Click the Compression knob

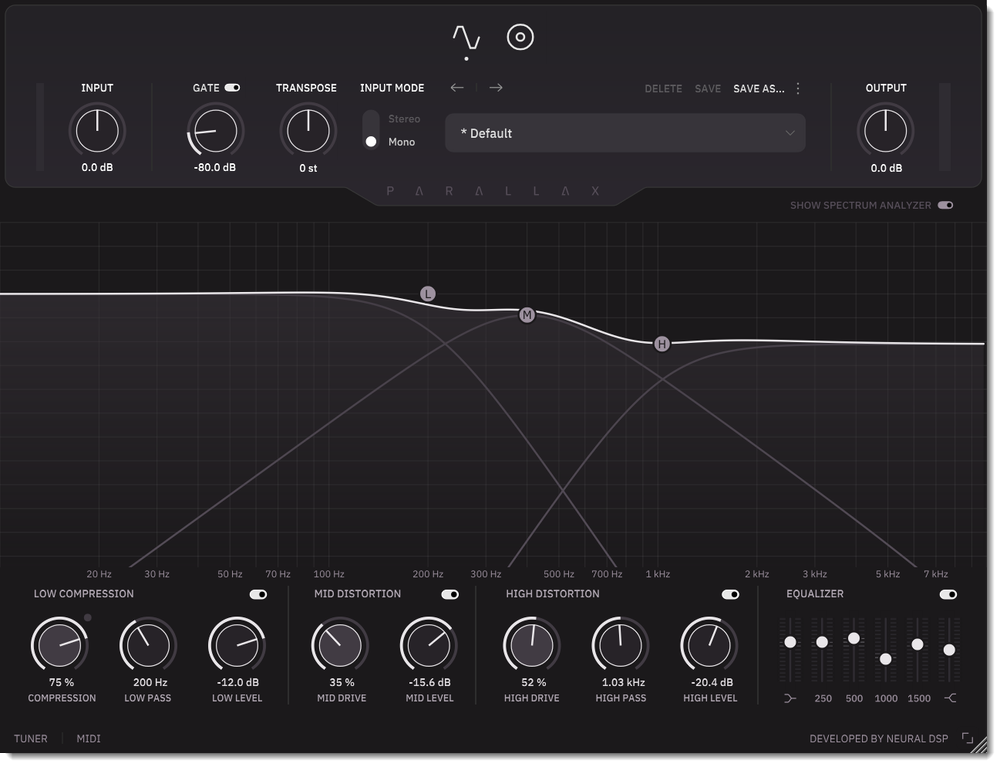(x=59, y=645)
